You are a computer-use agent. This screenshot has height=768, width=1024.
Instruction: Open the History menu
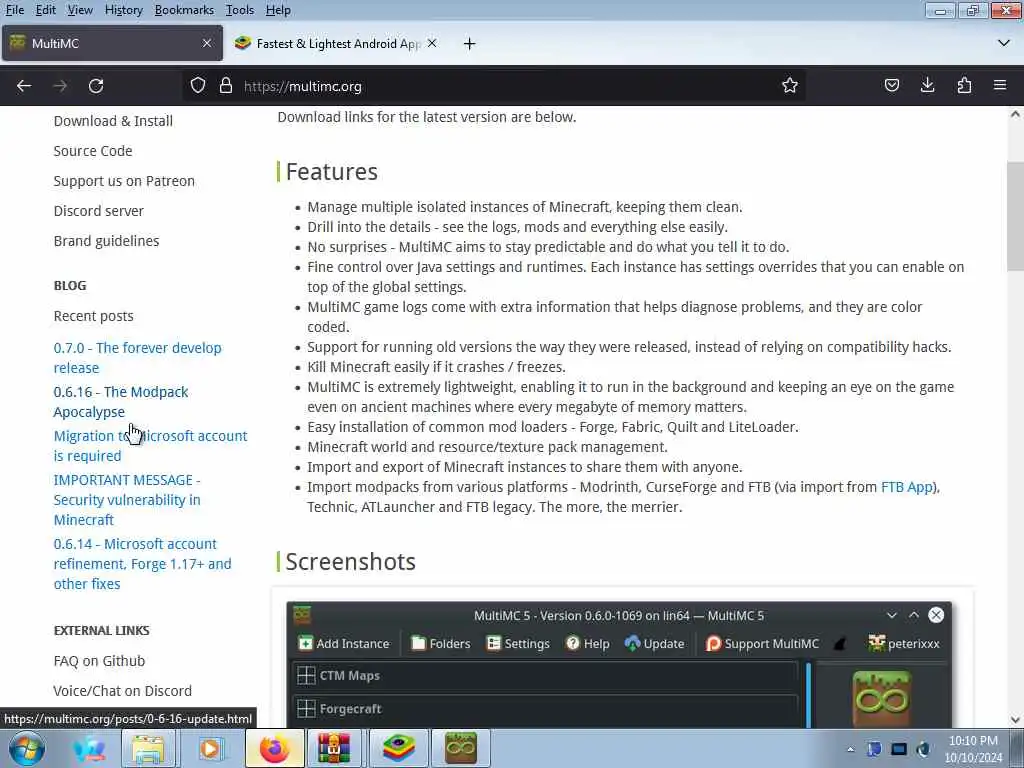pos(123,10)
